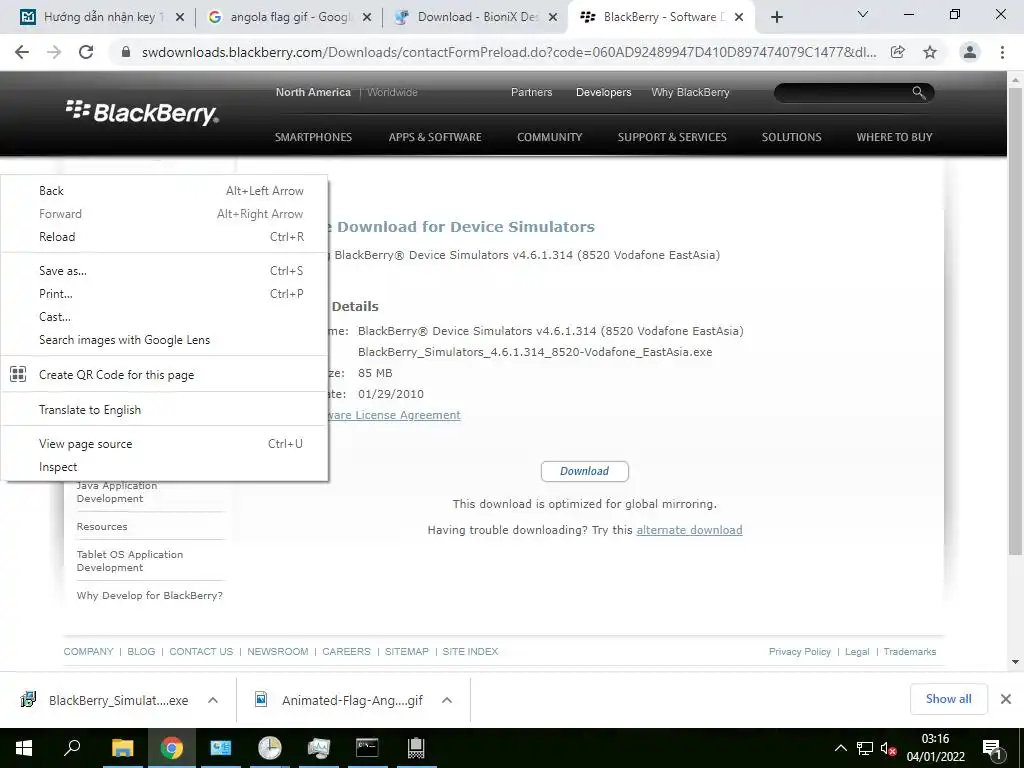Close the angola flag gif Google tab
The width and height of the screenshot is (1024, 768).
tap(367, 18)
